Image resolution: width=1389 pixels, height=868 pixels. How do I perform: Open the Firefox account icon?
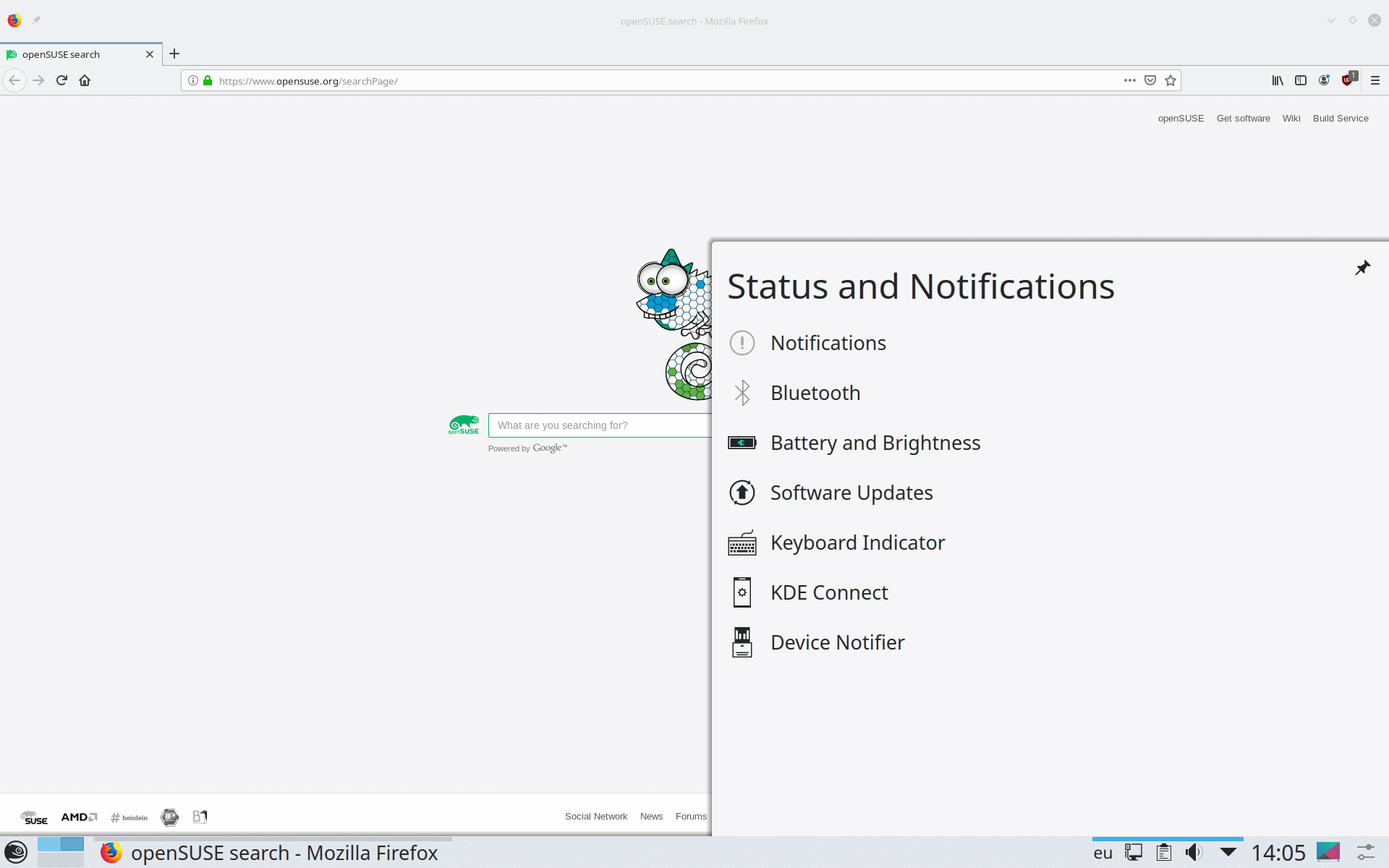click(x=1324, y=80)
